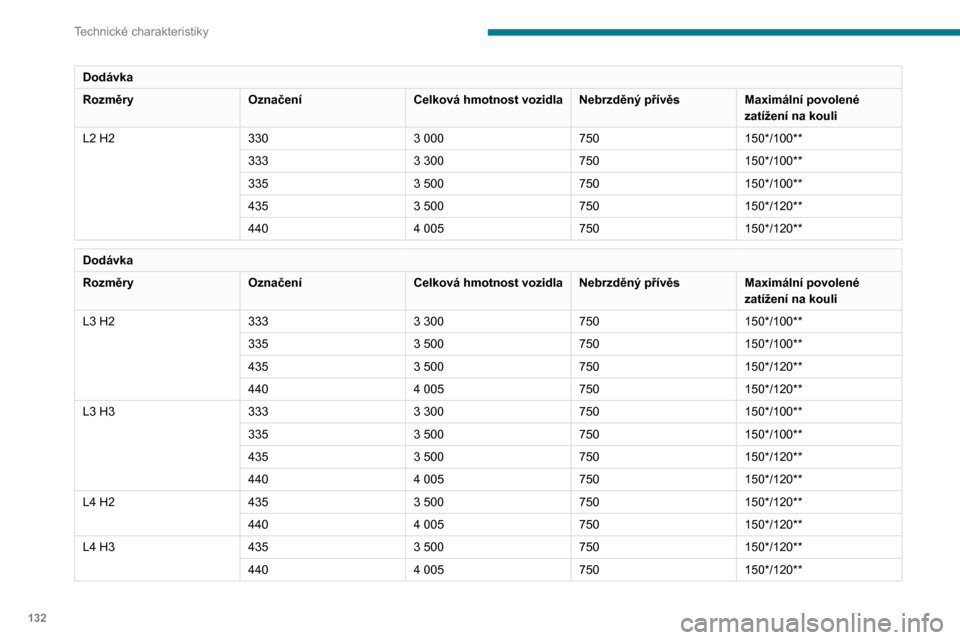Click "Dodávka" title of the L2 H2 table
Image resolution: width=960 pixels, height=640 pixels.
pos(108,77)
